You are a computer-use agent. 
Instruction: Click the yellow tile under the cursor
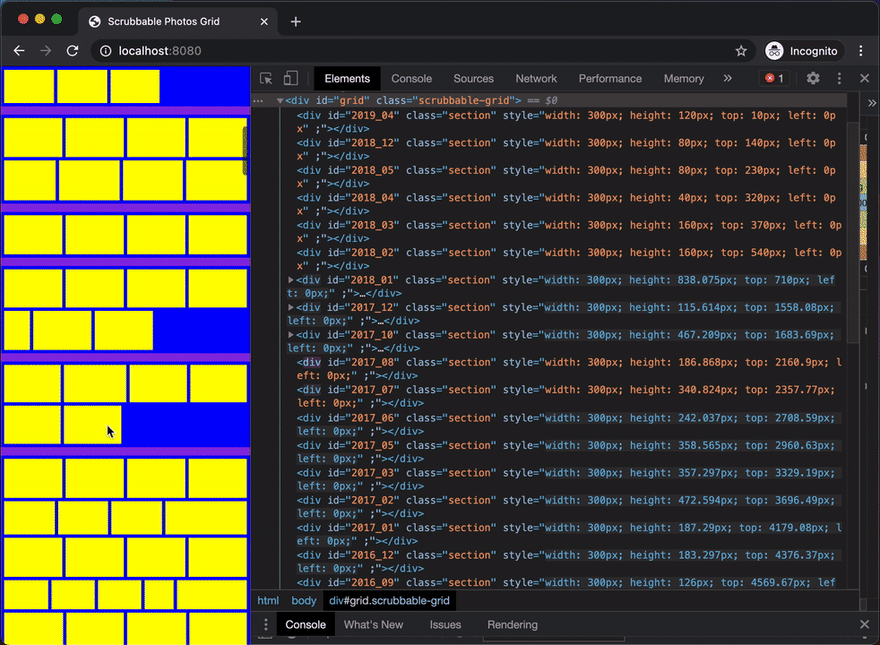click(x=93, y=425)
